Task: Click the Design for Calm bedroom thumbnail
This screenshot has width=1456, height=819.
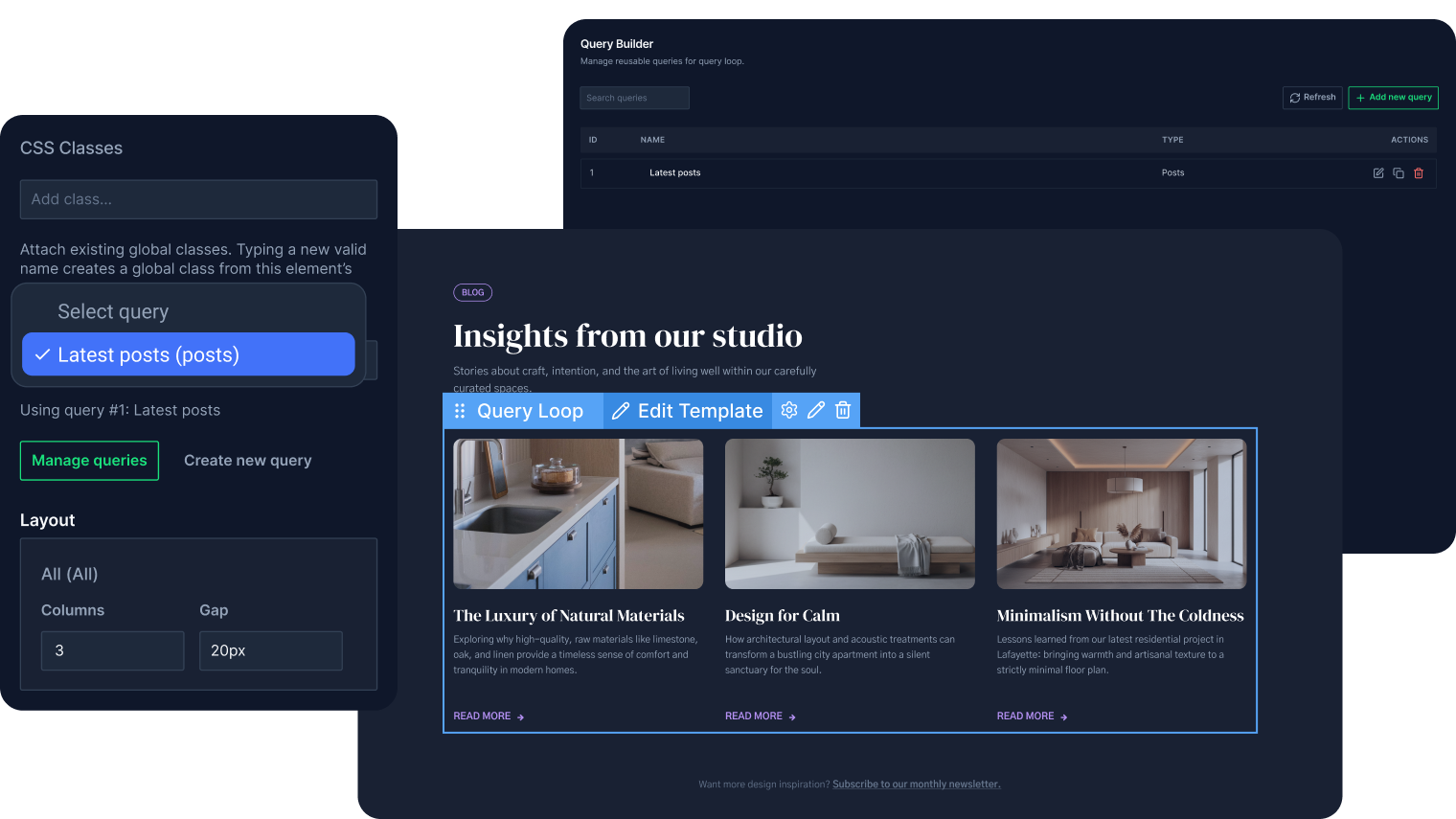Action: (x=850, y=514)
